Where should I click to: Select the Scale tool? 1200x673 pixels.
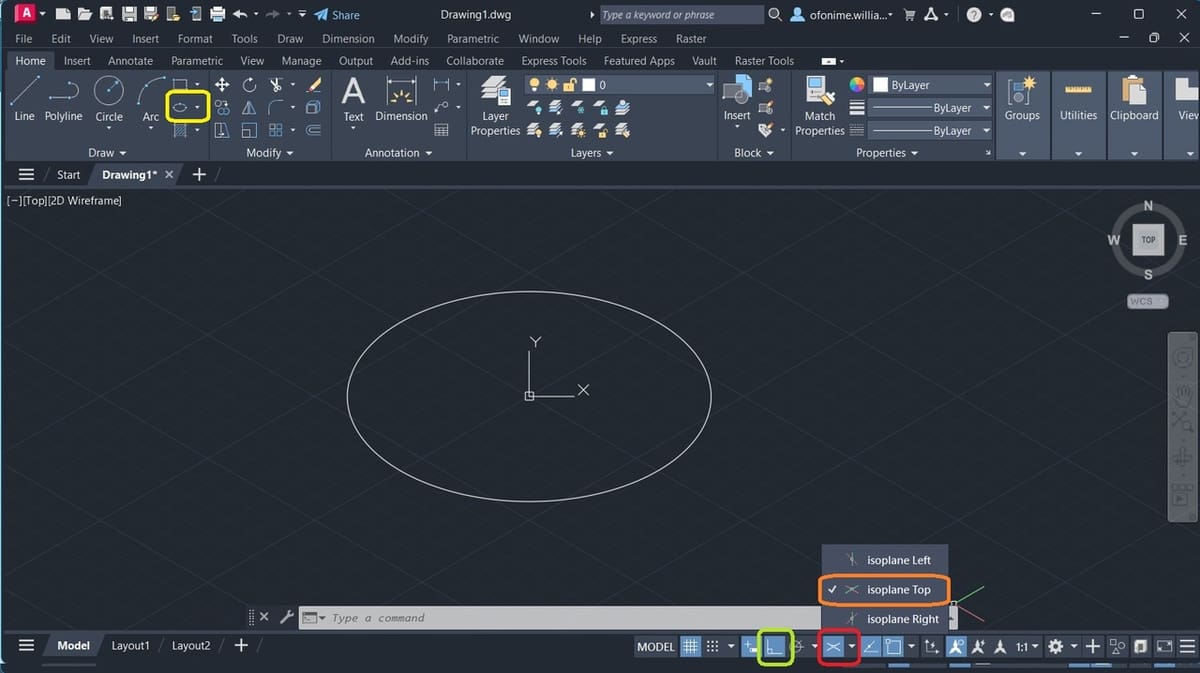click(x=249, y=130)
